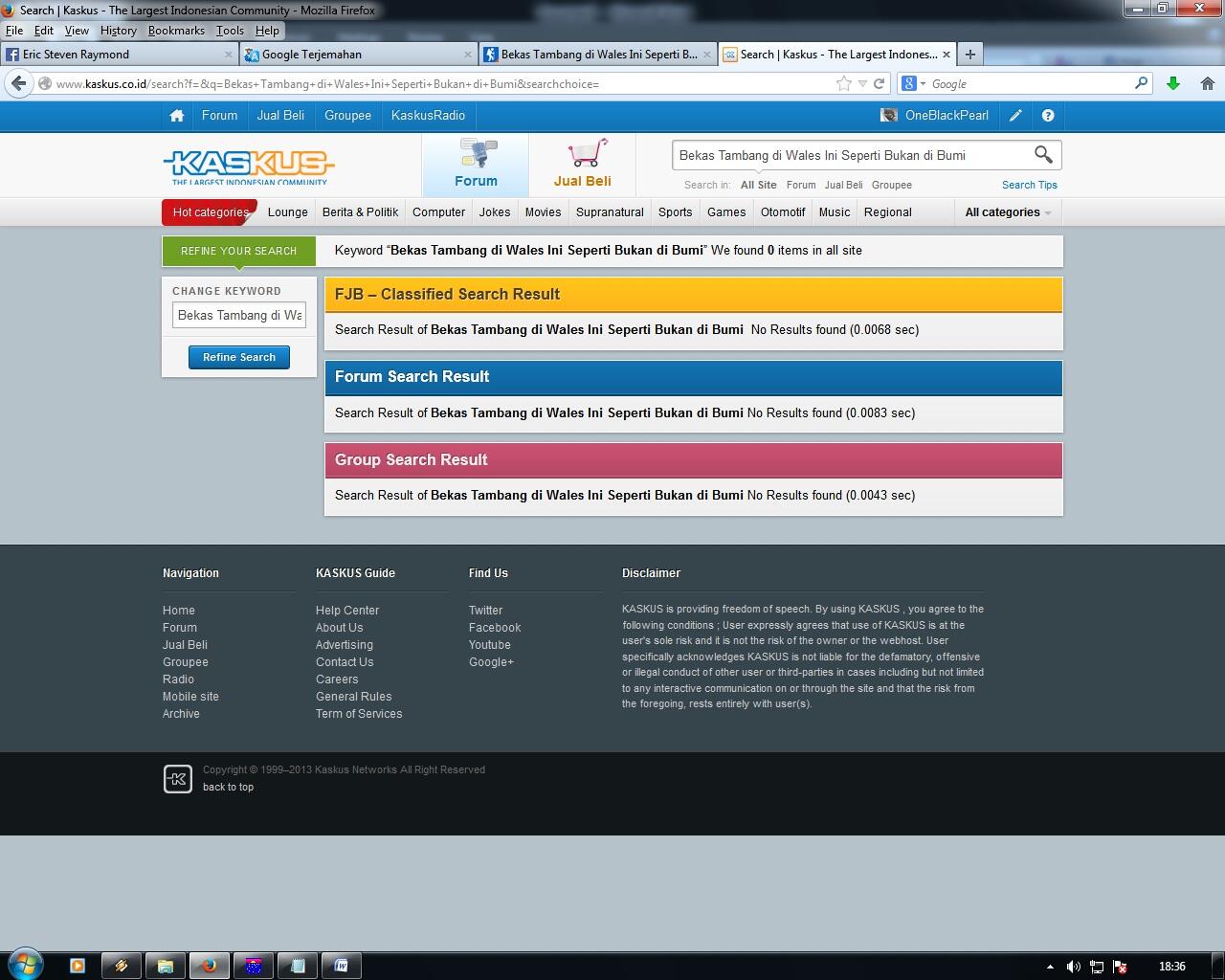Click the pencil edit icon in top bar

[1015, 116]
